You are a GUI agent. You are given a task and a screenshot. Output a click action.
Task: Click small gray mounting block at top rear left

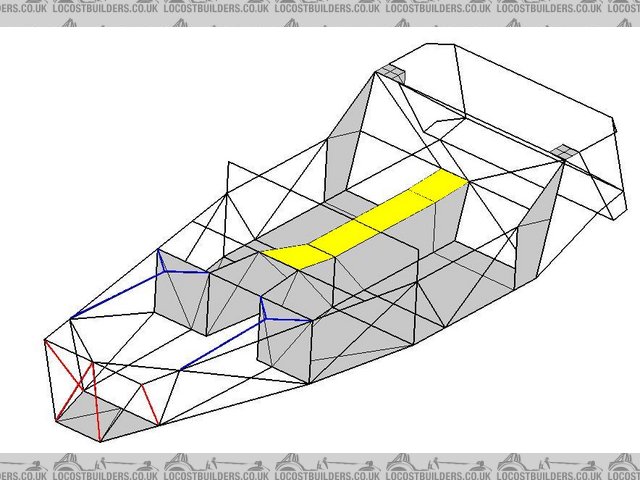click(390, 73)
